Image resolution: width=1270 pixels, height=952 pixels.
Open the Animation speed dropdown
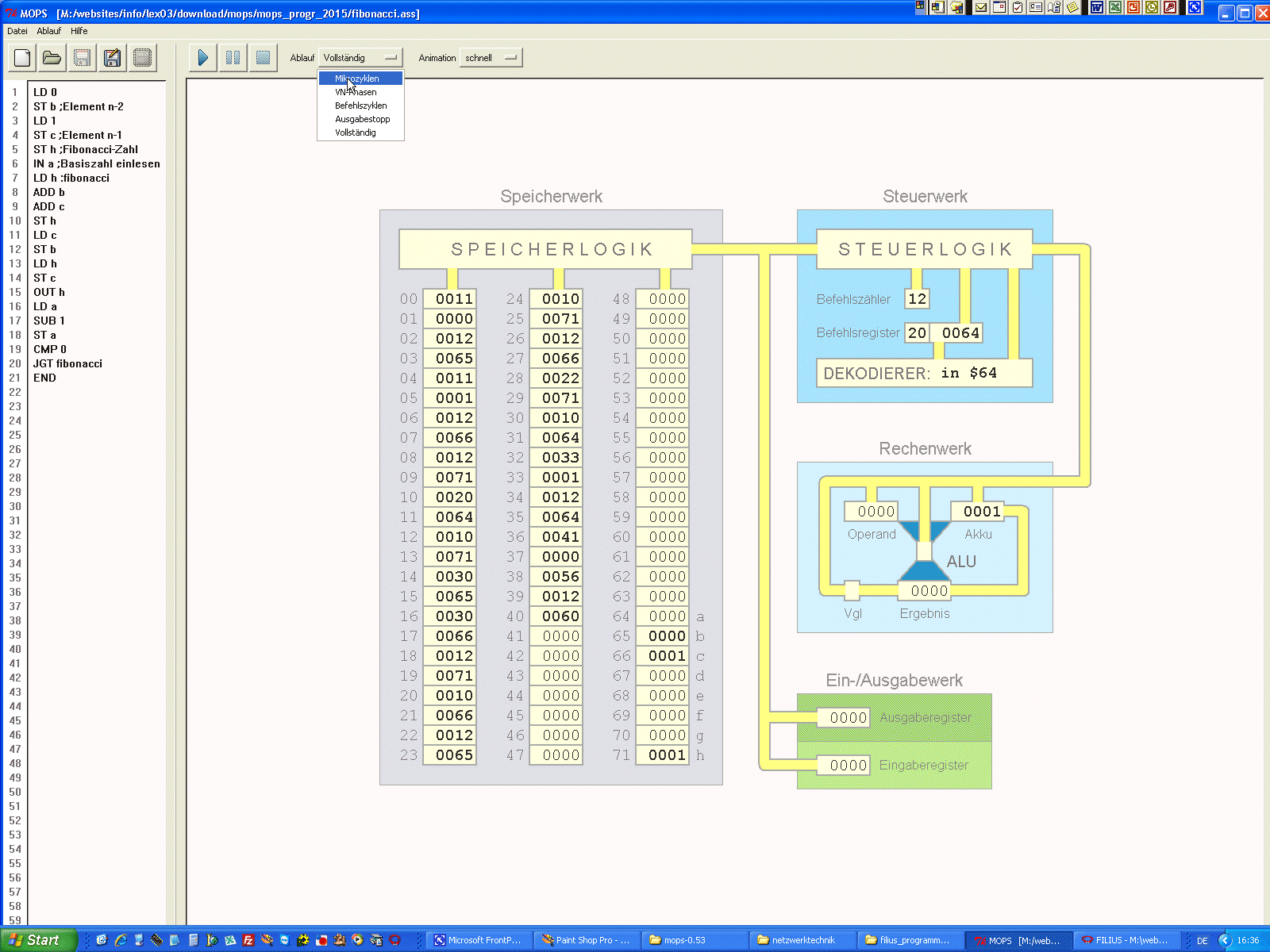[491, 58]
